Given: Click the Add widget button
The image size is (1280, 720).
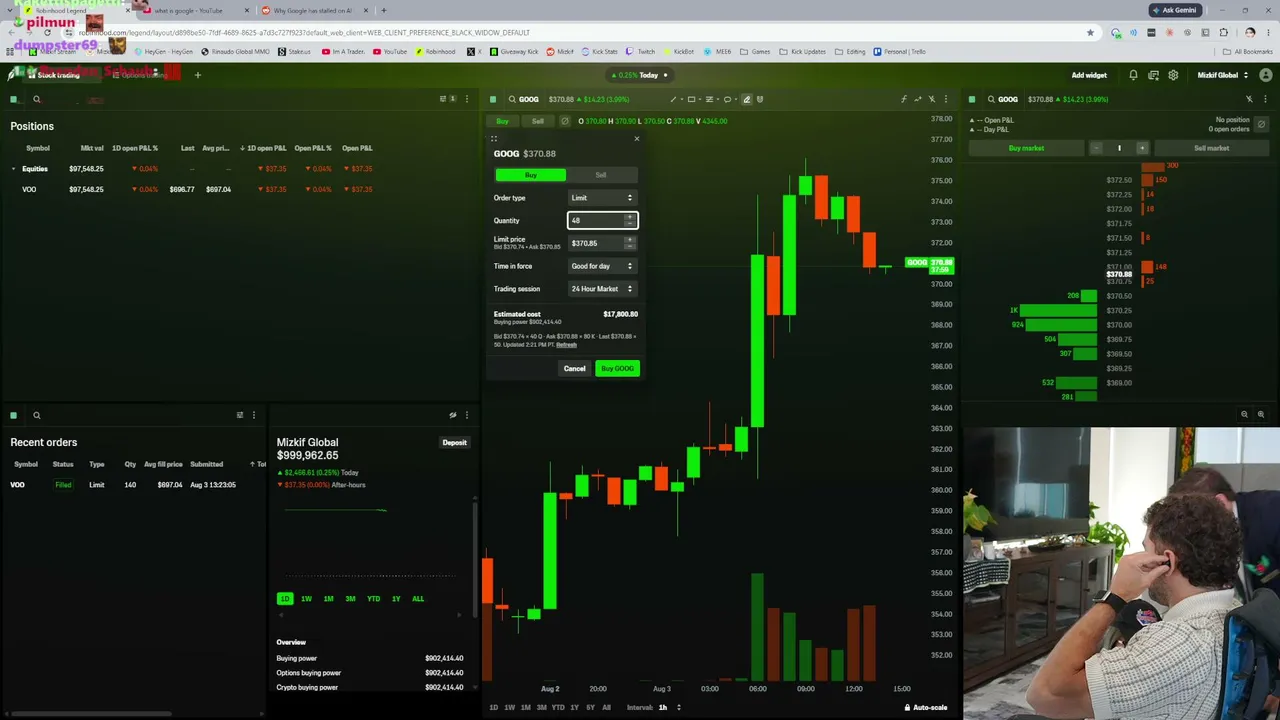Looking at the screenshot, I should coord(1089,75).
